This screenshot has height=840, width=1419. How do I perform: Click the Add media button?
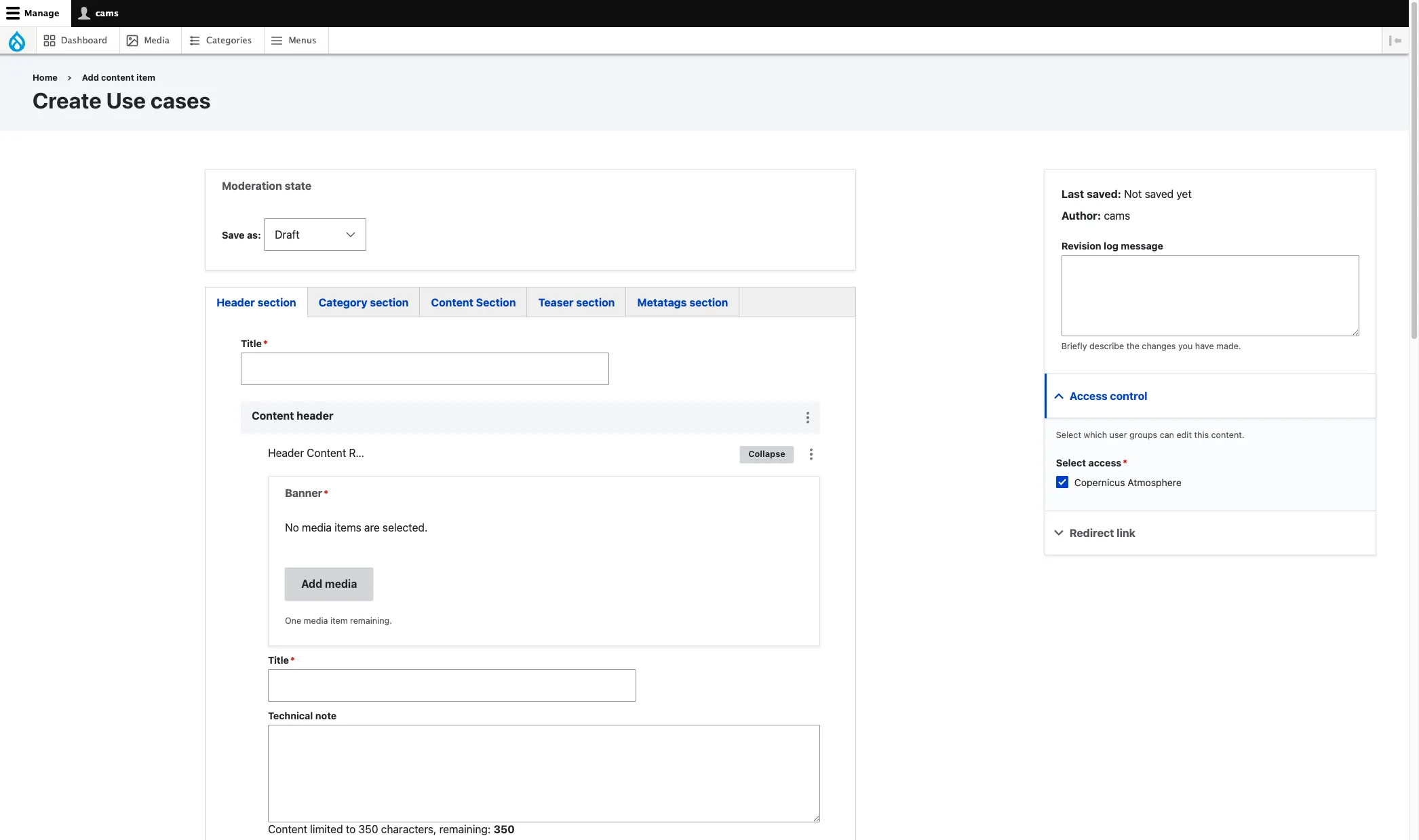pyautogui.click(x=329, y=584)
